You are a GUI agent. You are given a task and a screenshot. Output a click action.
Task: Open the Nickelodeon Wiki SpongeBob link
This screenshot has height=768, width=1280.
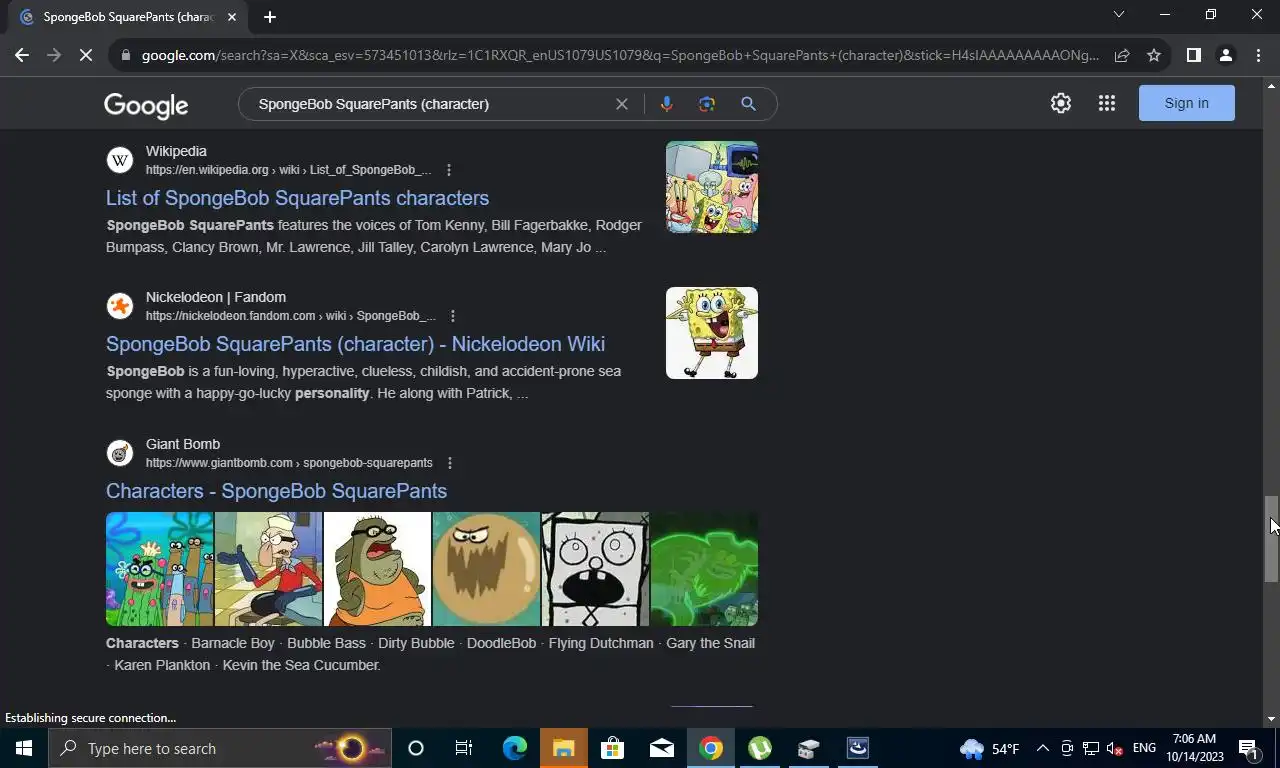pyautogui.click(x=356, y=344)
